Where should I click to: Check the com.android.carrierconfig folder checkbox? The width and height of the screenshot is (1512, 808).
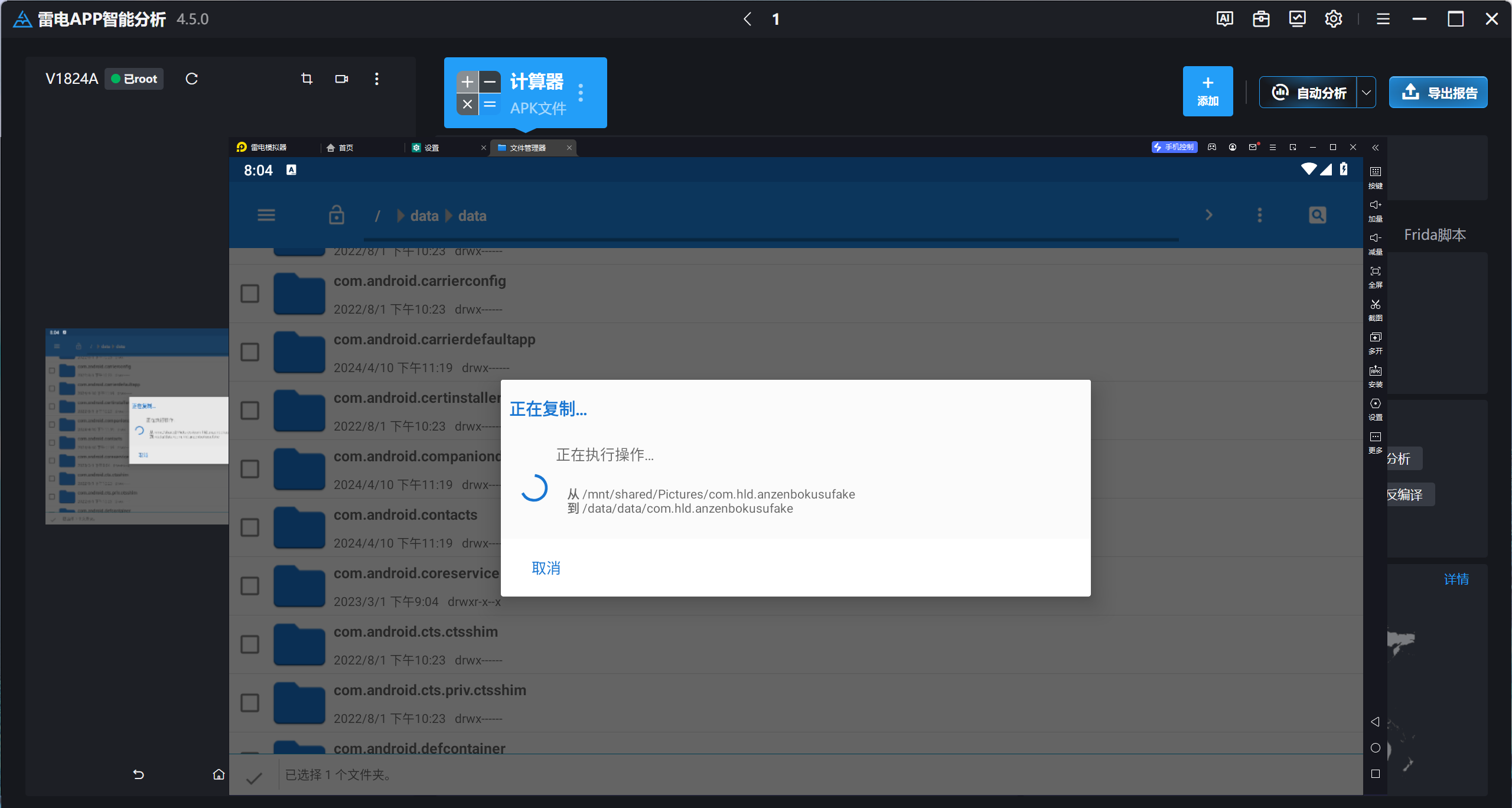click(x=250, y=294)
